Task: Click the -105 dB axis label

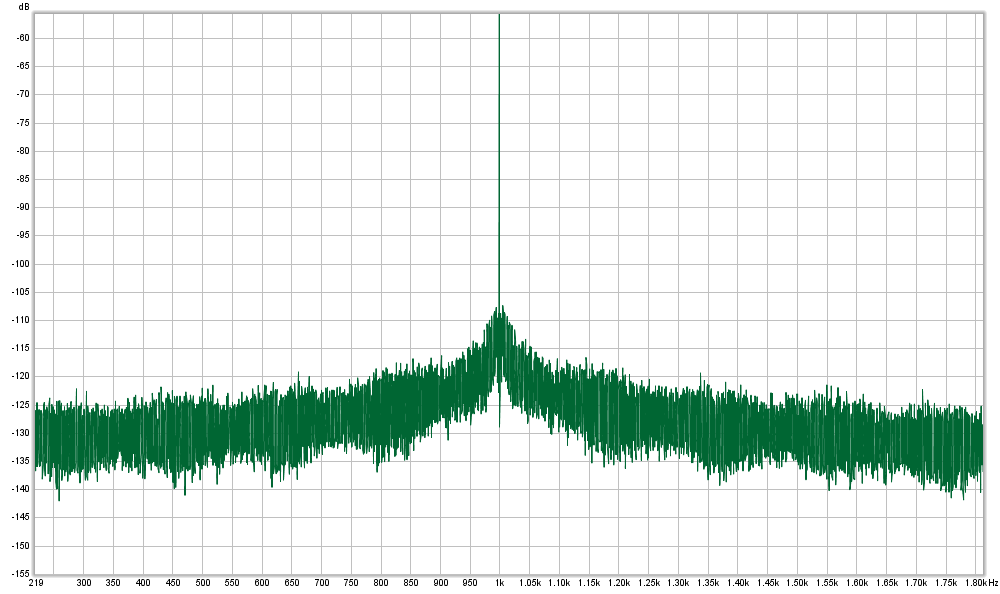Action: [21, 292]
